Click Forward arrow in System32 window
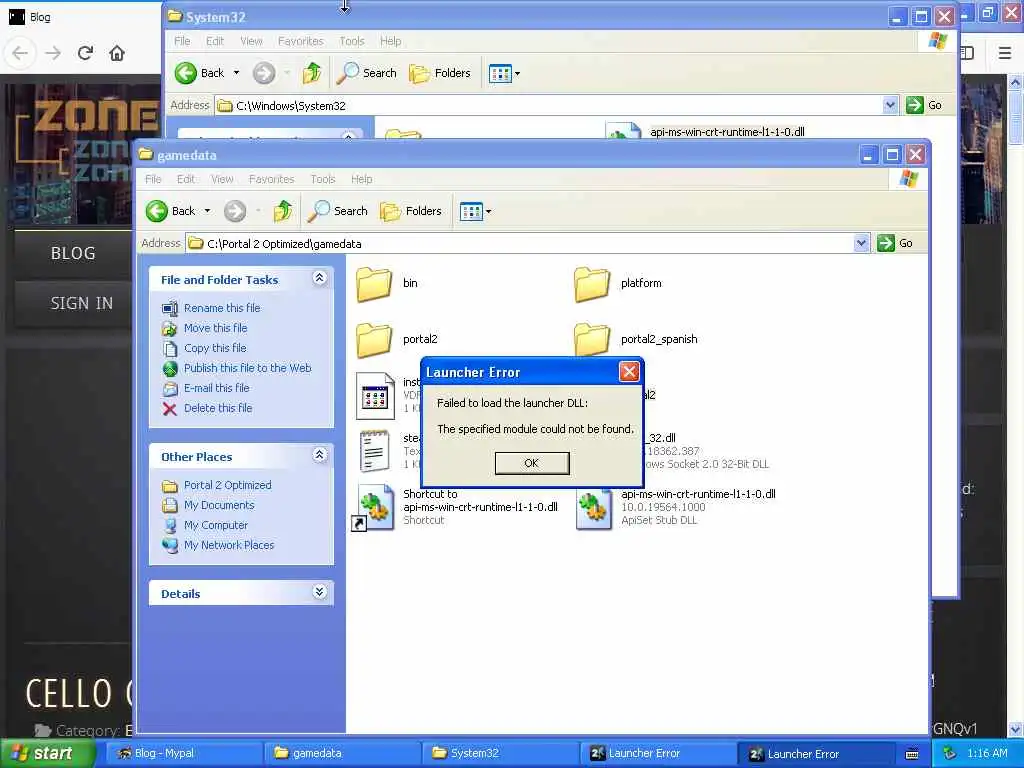 click(264, 73)
